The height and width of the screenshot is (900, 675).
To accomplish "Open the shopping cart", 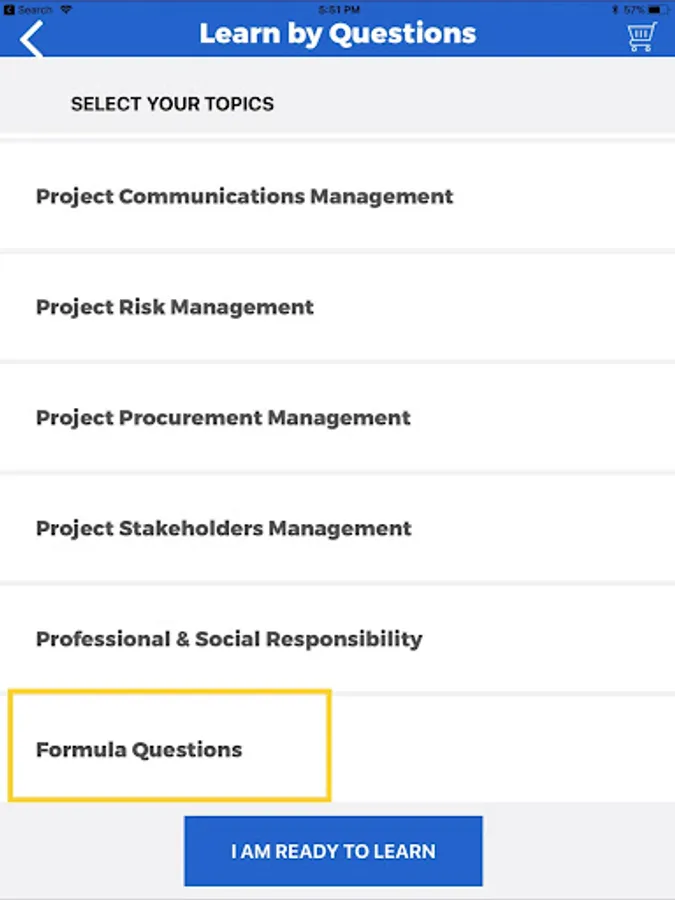I will tap(641, 37).
